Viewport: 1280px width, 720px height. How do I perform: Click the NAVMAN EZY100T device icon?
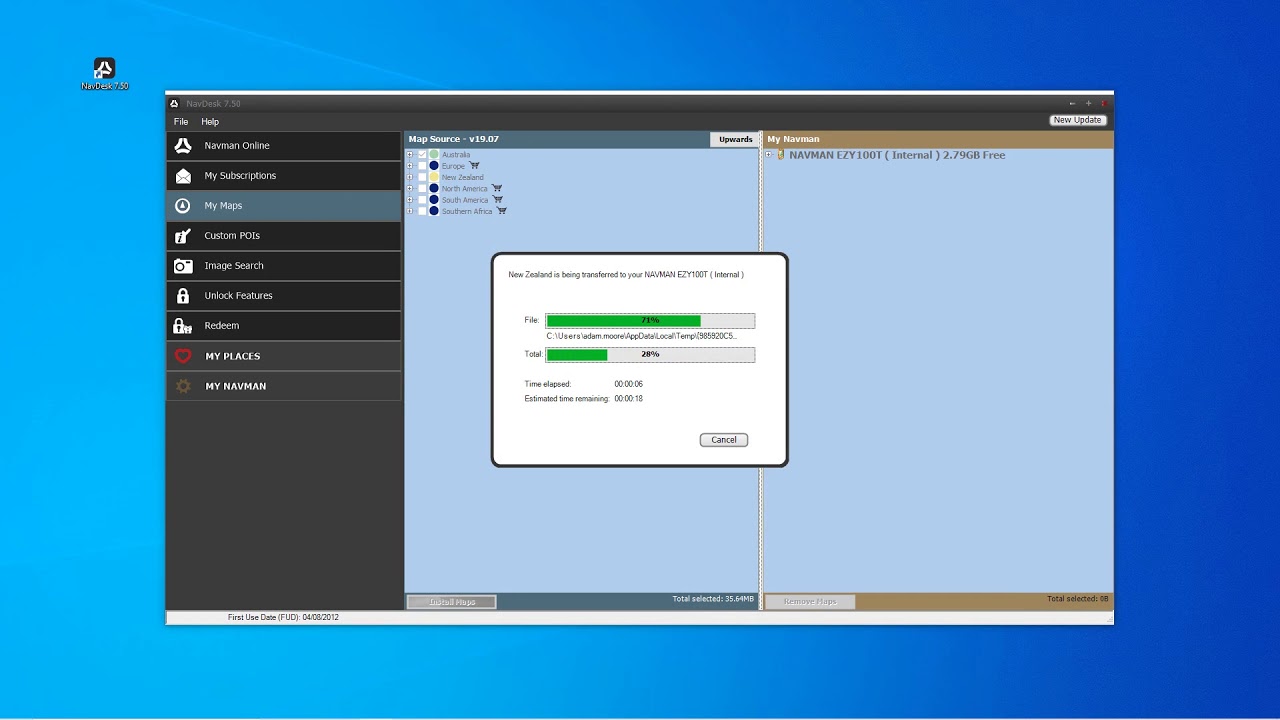pyautogui.click(x=781, y=155)
